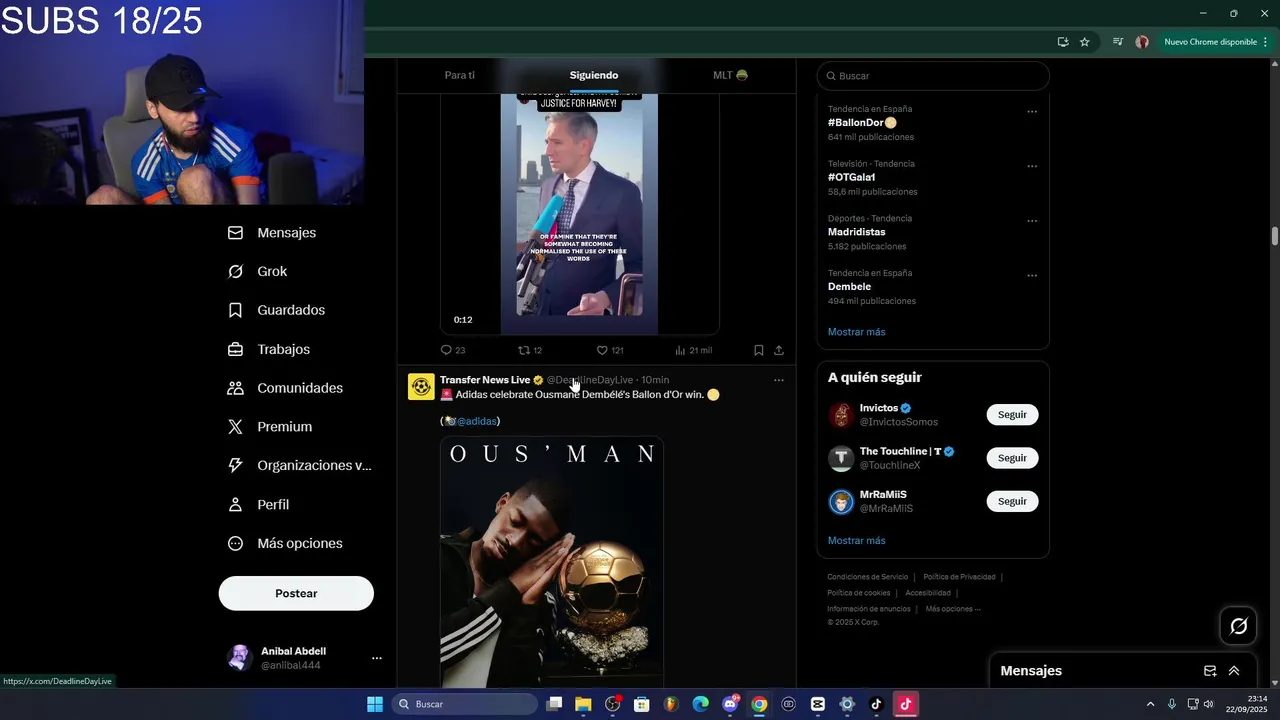Open the Ousmane Dembélé Ballon d'Or image
This screenshot has width=1280, height=720.
tap(552, 562)
